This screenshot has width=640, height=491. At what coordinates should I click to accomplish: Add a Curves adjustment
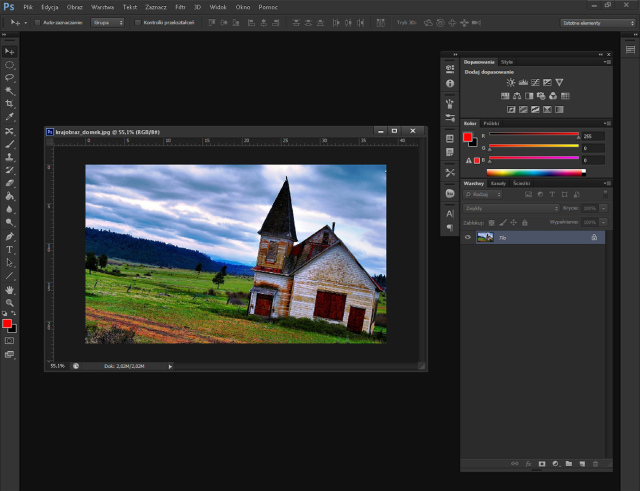tap(535, 82)
